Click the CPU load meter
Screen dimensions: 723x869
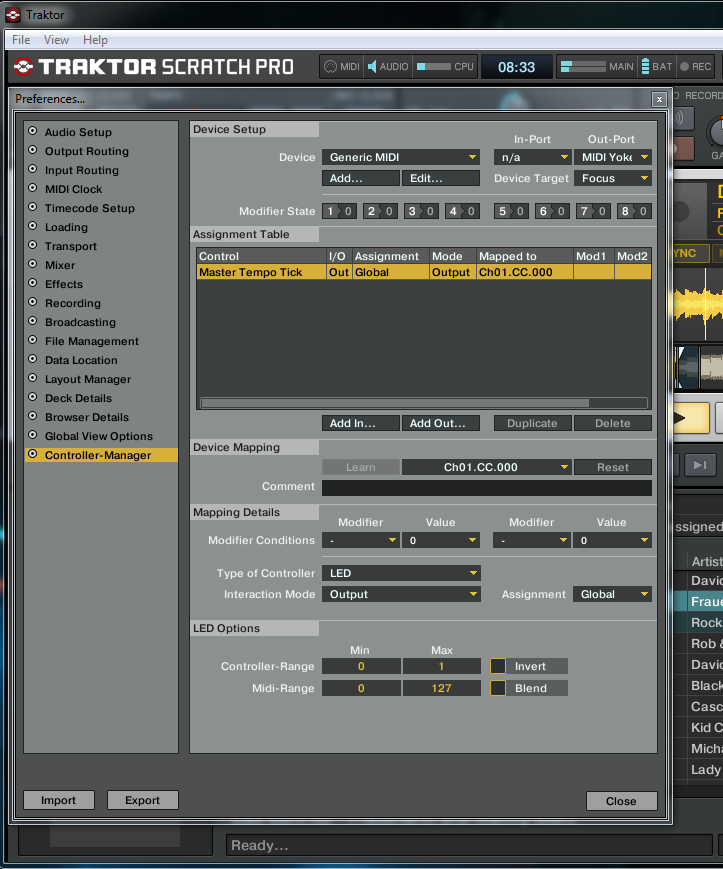coord(434,67)
